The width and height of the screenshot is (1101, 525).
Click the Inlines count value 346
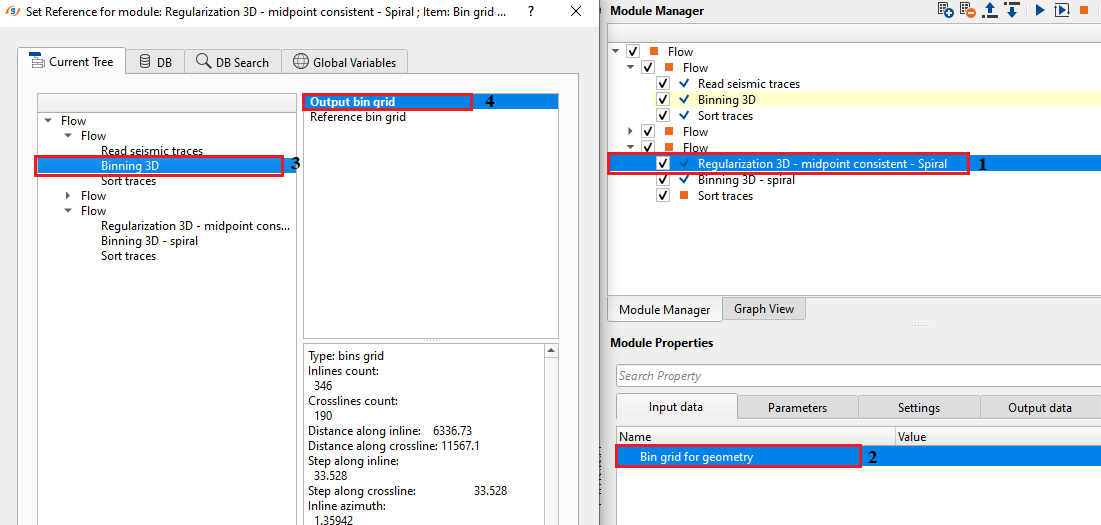[x=323, y=385]
